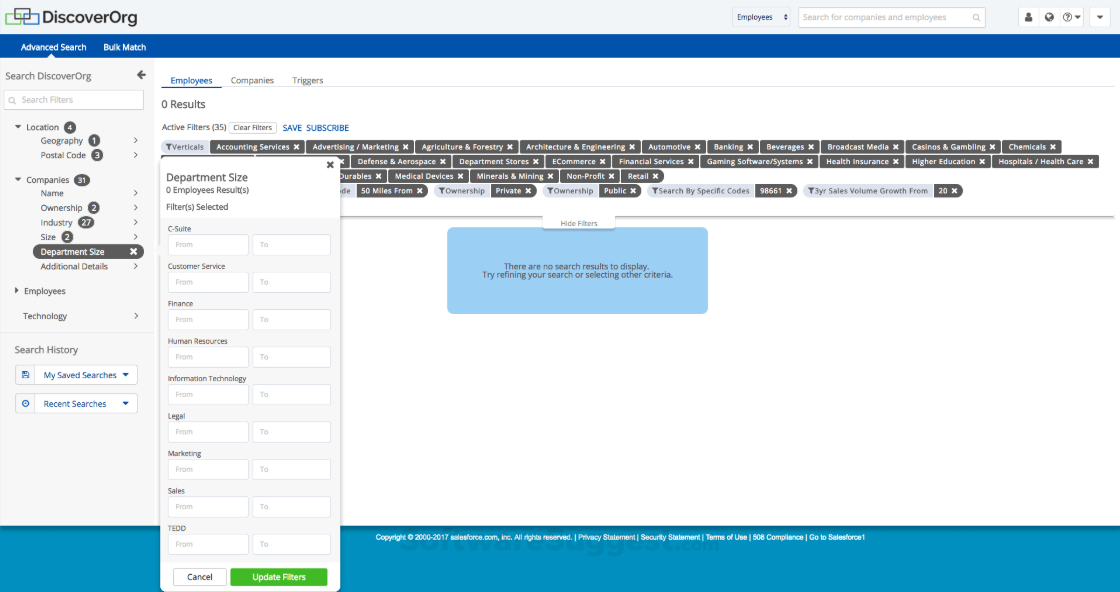This screenshot has width=1120, height=592.
Task: Remove the Banking vertical filter
Action: [749, 146]
